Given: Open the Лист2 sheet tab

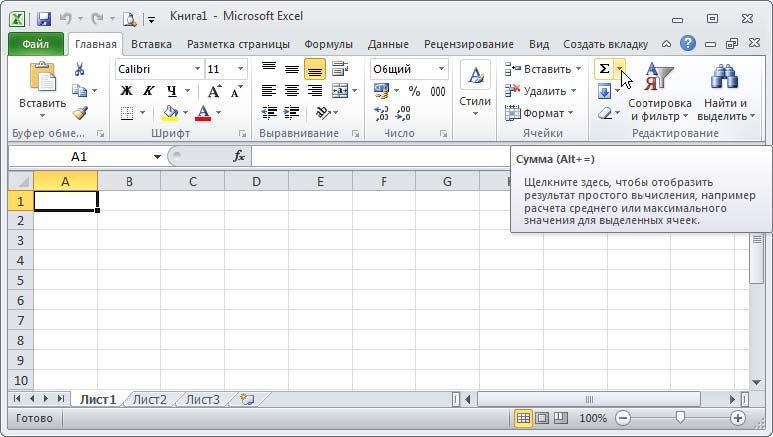Looking at the screenshot, I should coord(150,399).
